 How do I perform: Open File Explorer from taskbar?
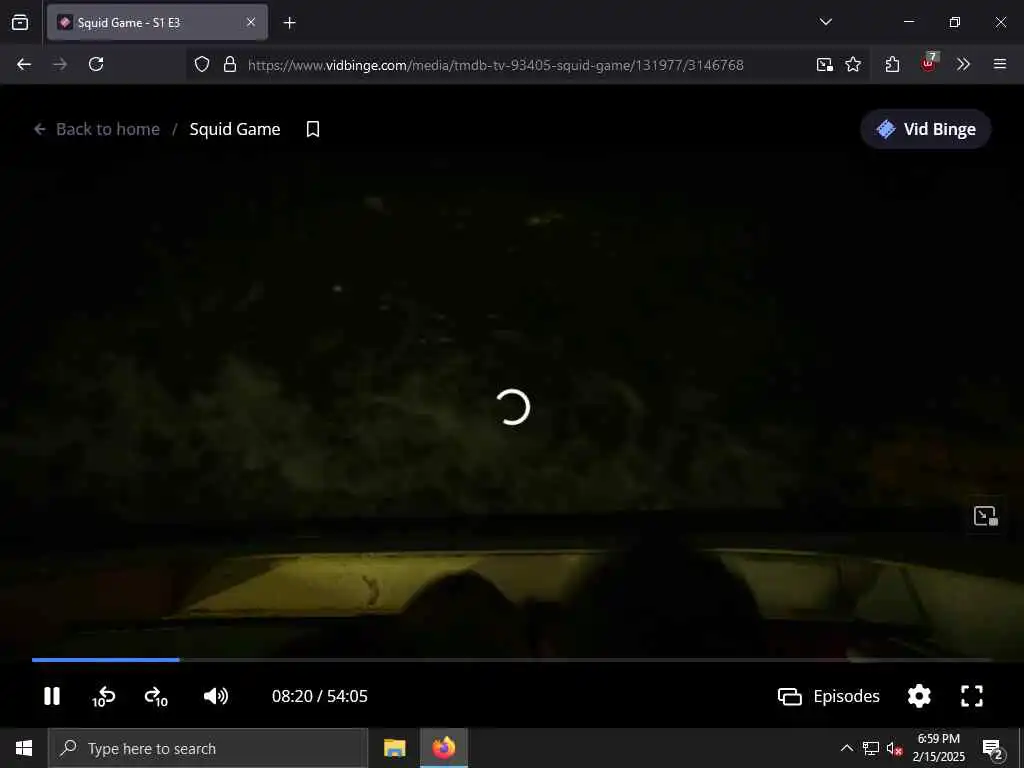(394, 748)
